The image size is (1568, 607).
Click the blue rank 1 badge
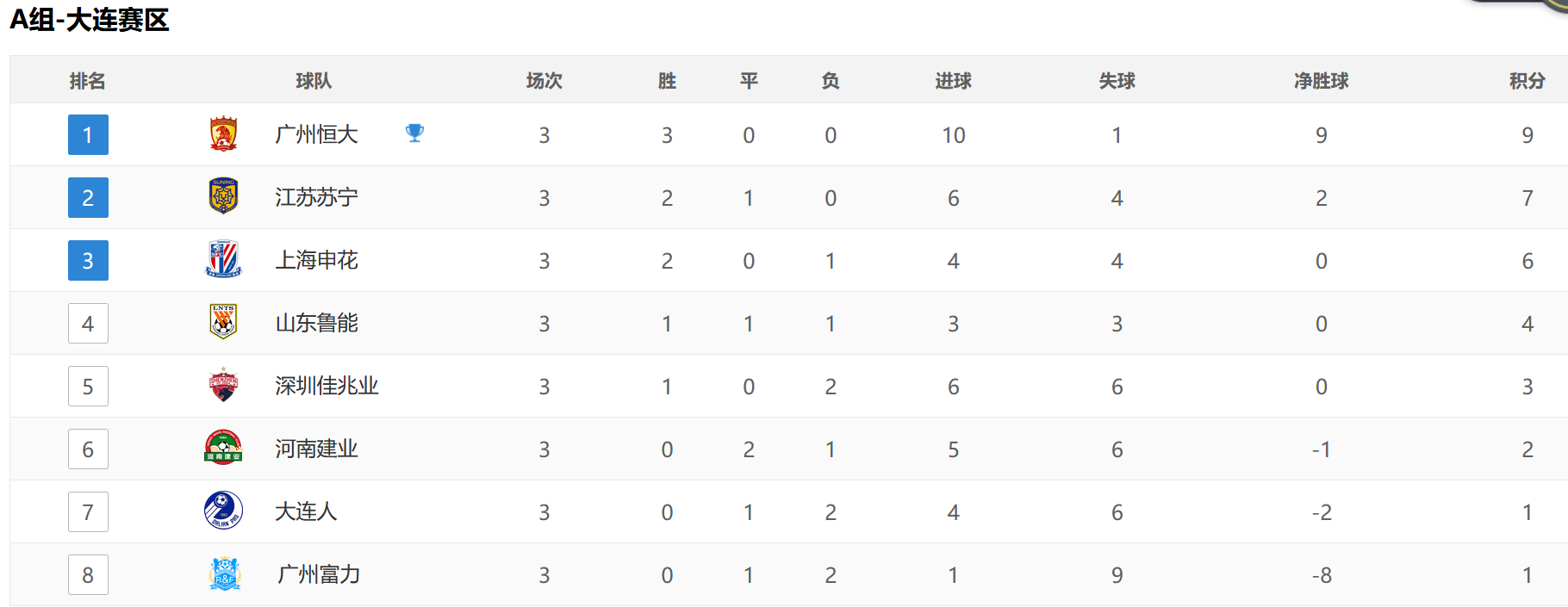coord(88,135)
